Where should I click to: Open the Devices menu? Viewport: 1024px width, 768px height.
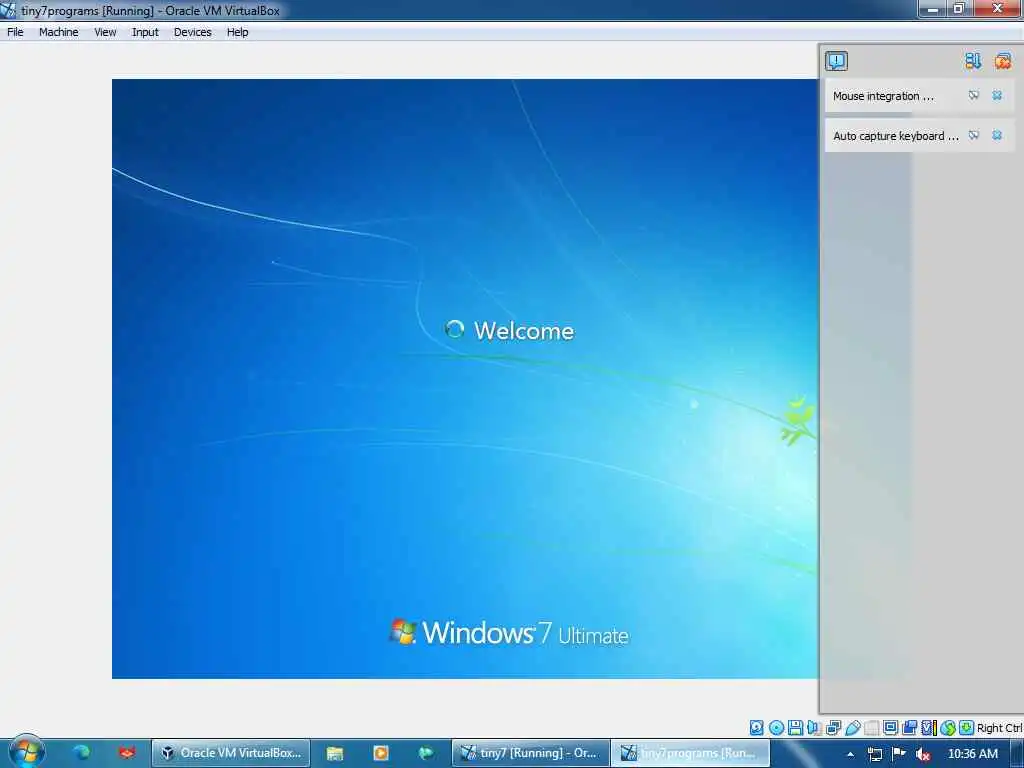pyautogui.click(x=192, y=32)
